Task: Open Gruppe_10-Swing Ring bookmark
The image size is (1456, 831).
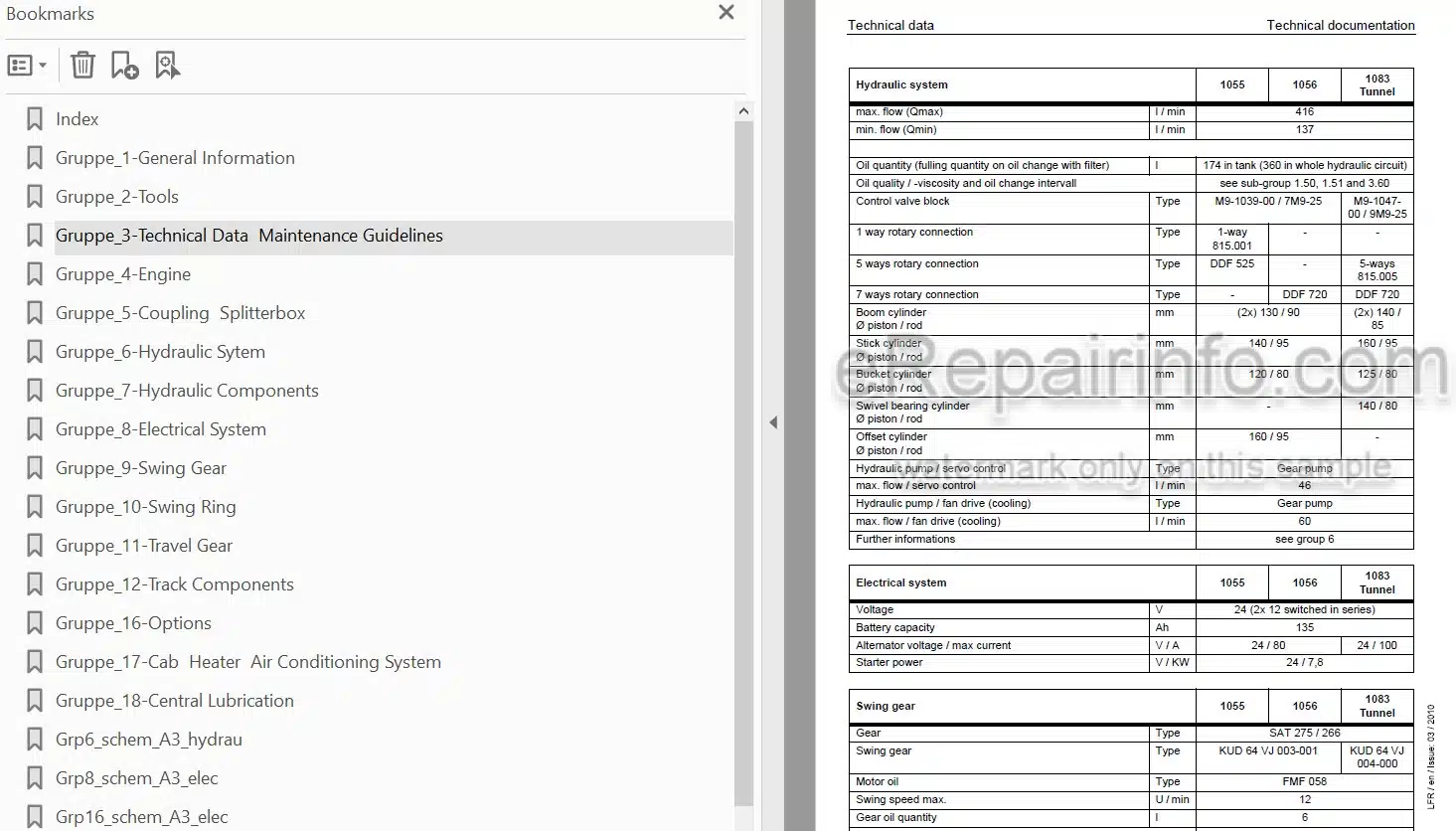Action: coord(146,507)
